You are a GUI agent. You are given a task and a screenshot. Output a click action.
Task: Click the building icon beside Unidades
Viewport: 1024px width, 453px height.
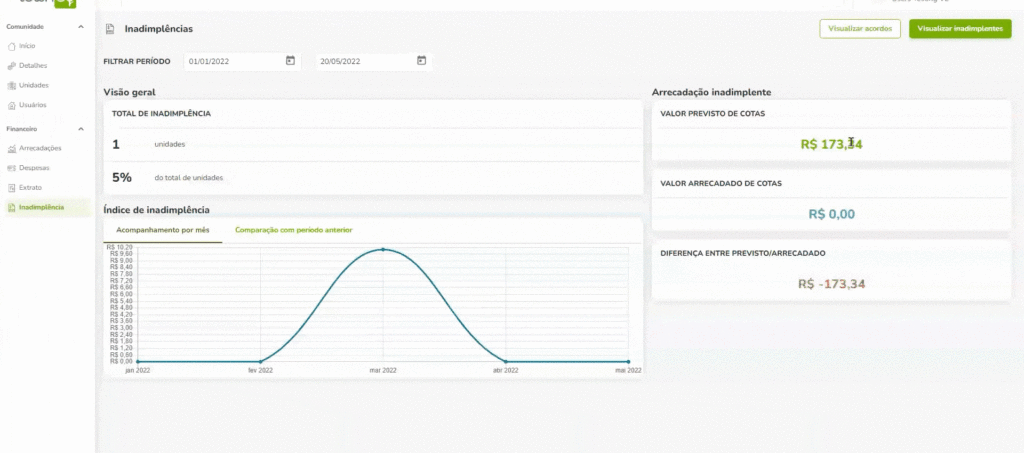tap(11, 86)
